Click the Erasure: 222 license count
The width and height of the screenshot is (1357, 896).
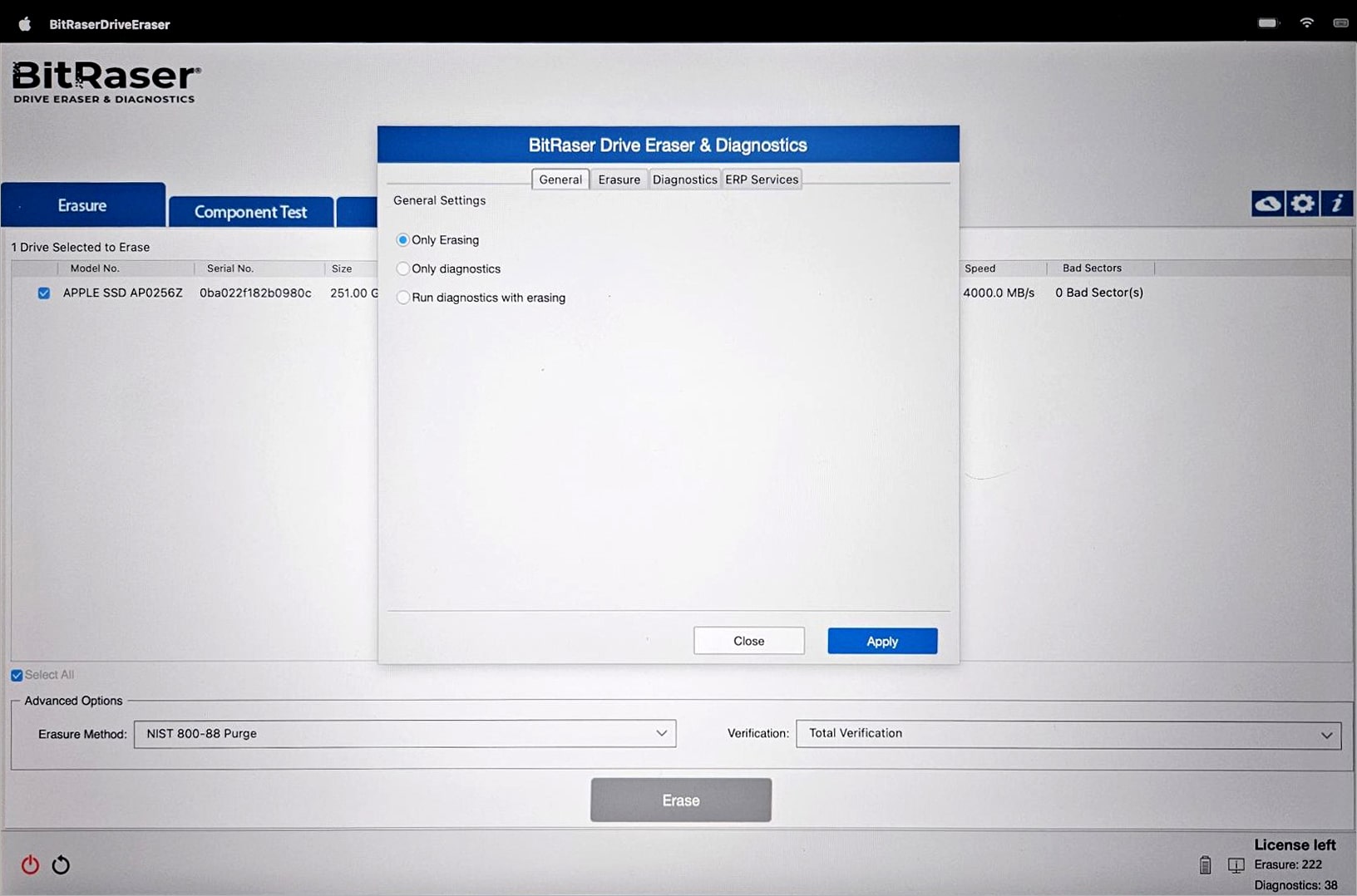pyautogui.click(x=1288, y=864)
